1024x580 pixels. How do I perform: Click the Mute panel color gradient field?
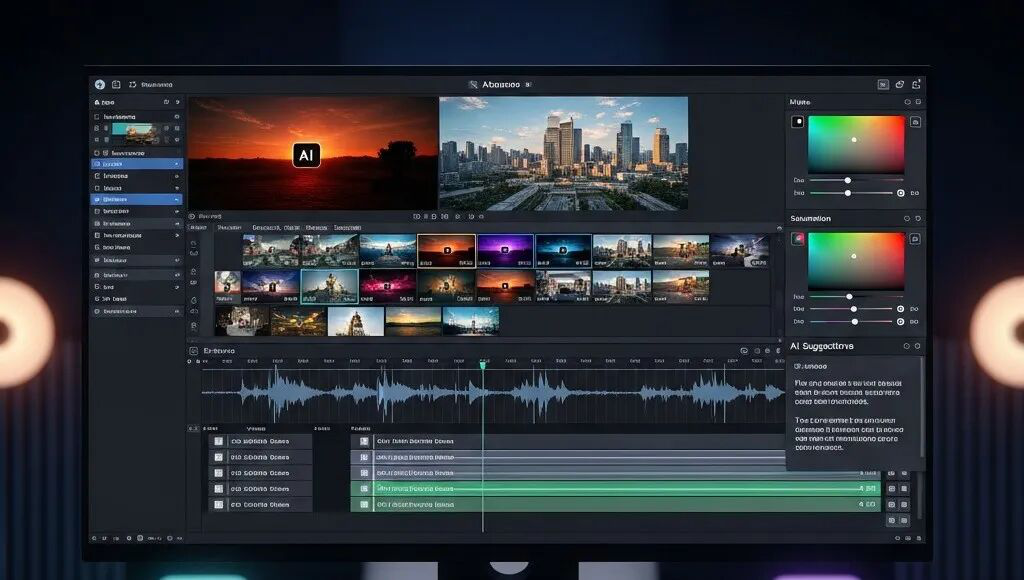(856, 144)
